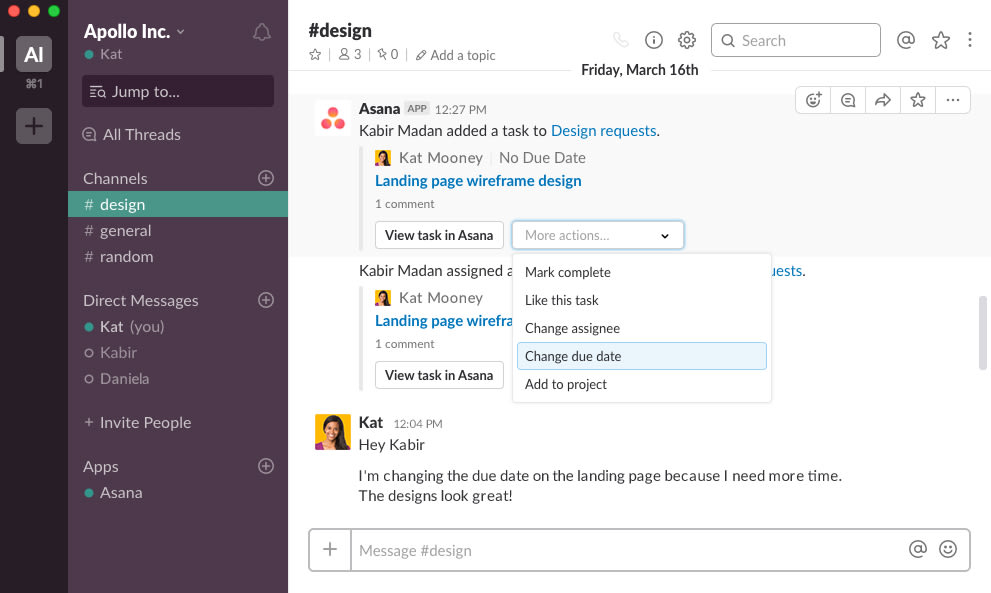Click the Search field
This screenshot has height=593, width=991.
pos(796,40)
